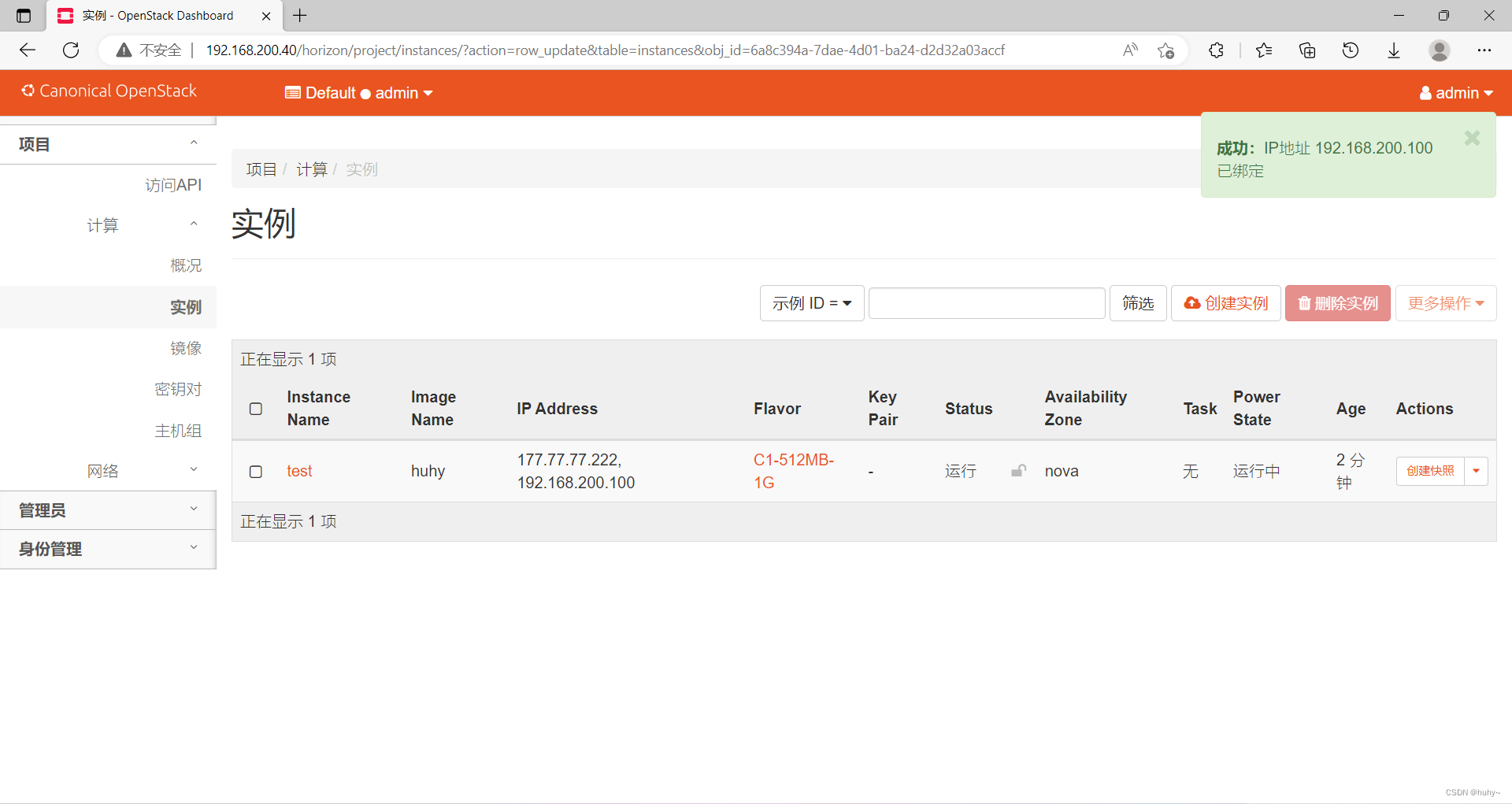Sort by Status column header
1512x804 pixels.
(x=969, y=409)
